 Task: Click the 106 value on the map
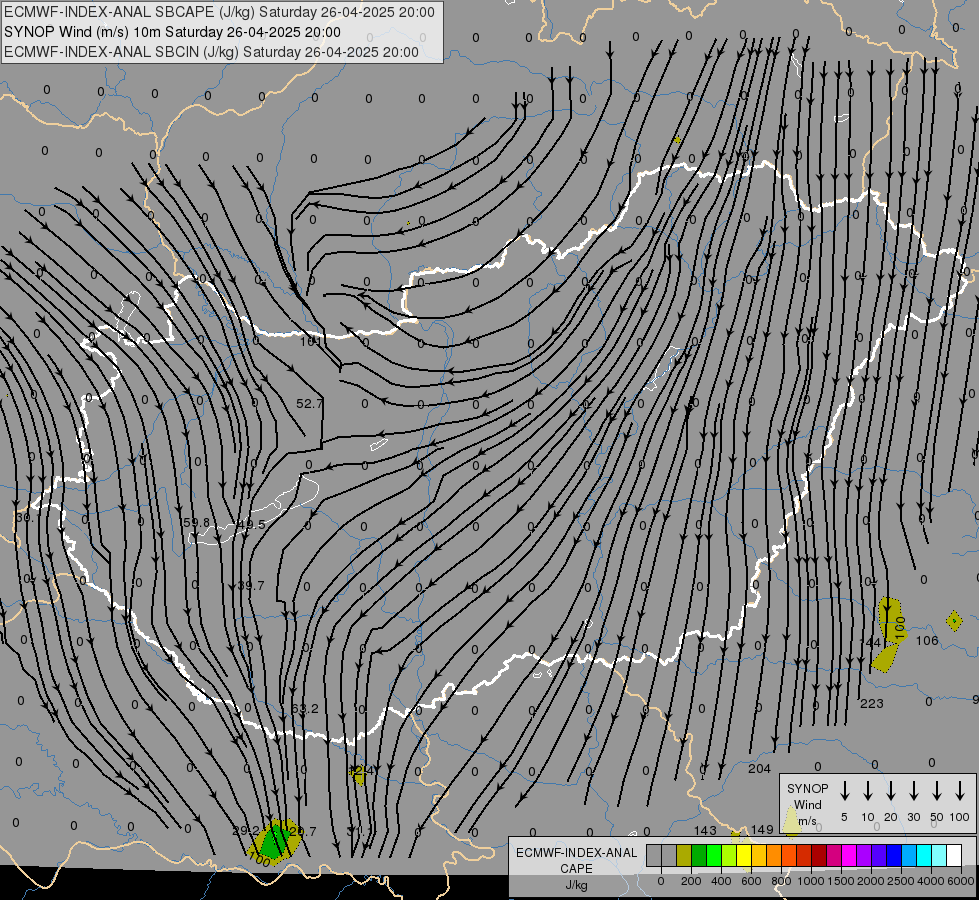tap(927, 640)
